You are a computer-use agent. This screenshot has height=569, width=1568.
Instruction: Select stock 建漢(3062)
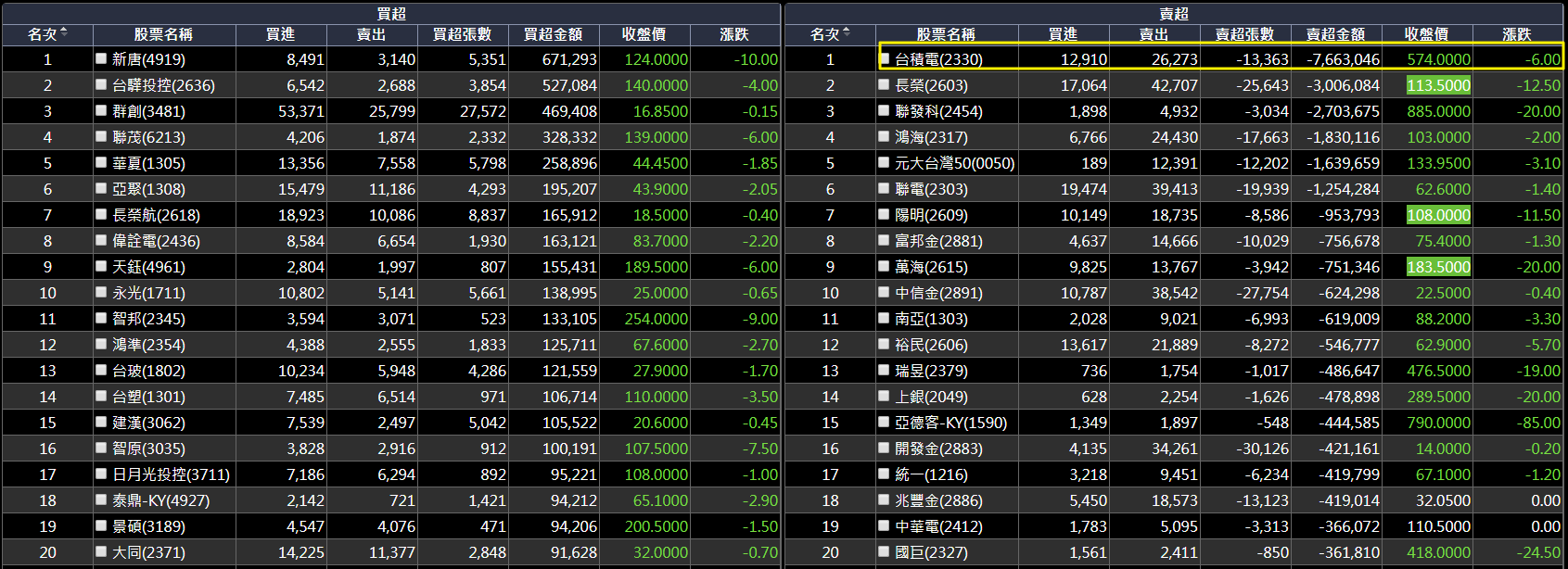(148, 423)
